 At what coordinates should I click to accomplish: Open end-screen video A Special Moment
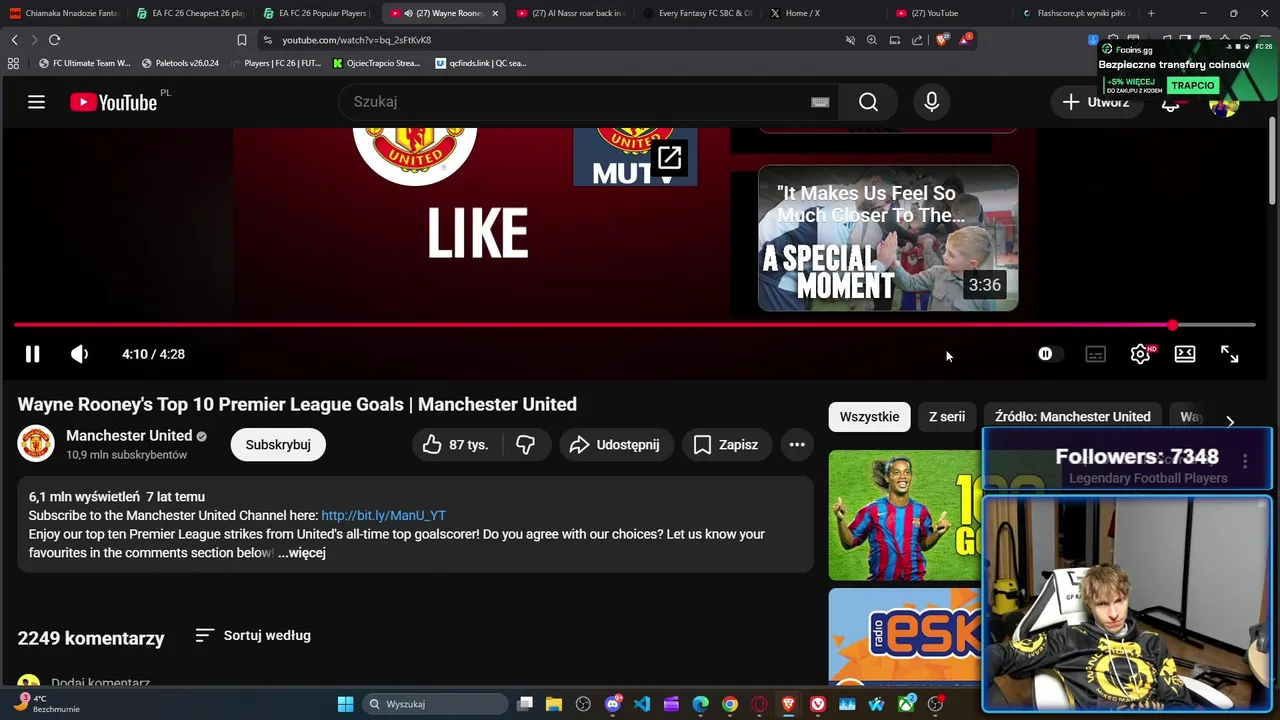[x=888, y=238]
